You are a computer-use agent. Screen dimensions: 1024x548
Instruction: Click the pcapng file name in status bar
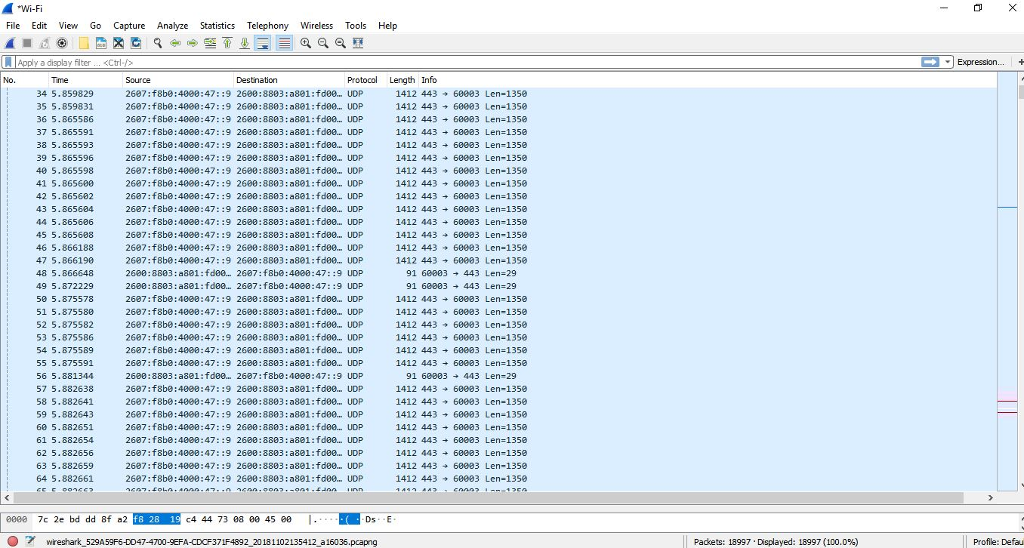pyautogui.click(x=212, y=542)
